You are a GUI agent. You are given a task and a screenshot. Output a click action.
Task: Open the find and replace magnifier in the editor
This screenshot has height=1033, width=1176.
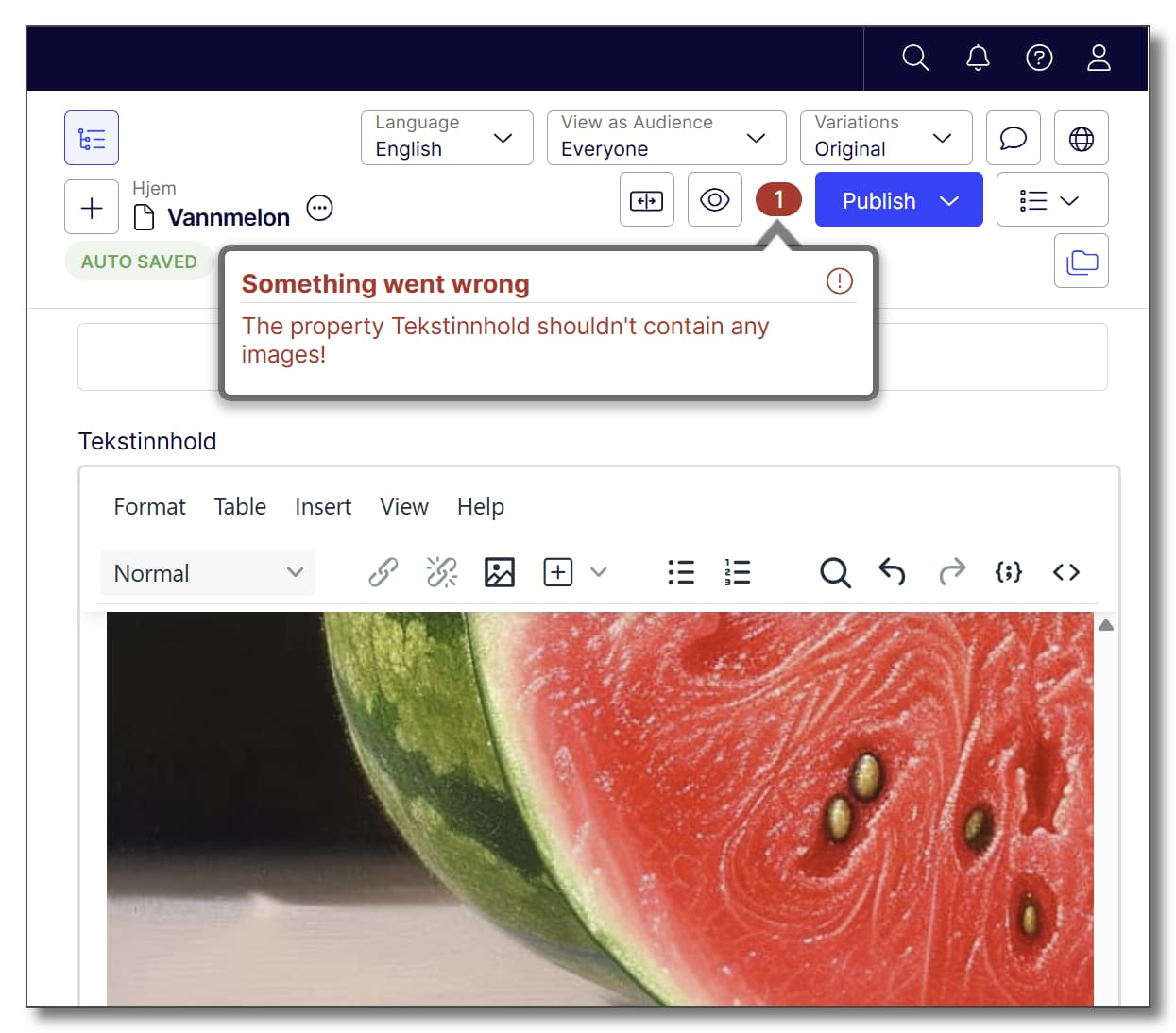point(835,572)
